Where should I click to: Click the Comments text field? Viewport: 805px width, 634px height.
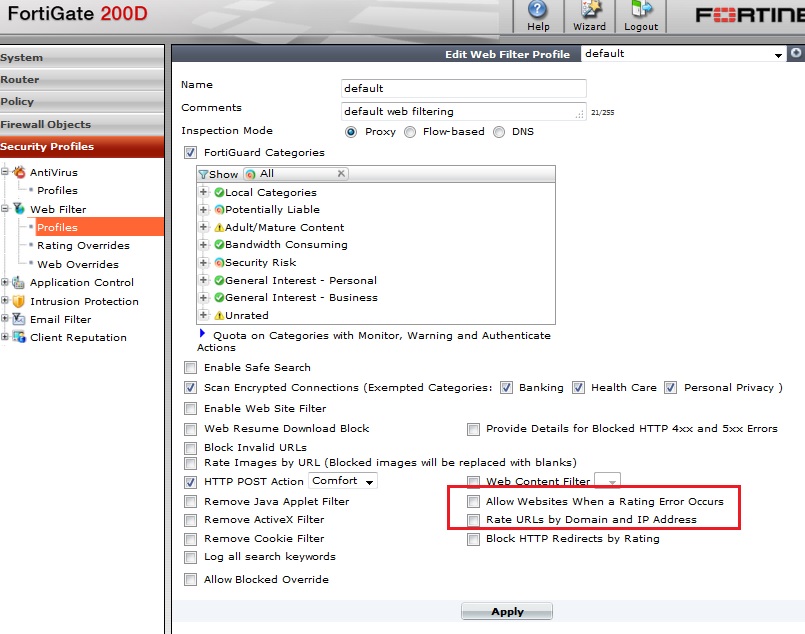(x=463, y=111)
